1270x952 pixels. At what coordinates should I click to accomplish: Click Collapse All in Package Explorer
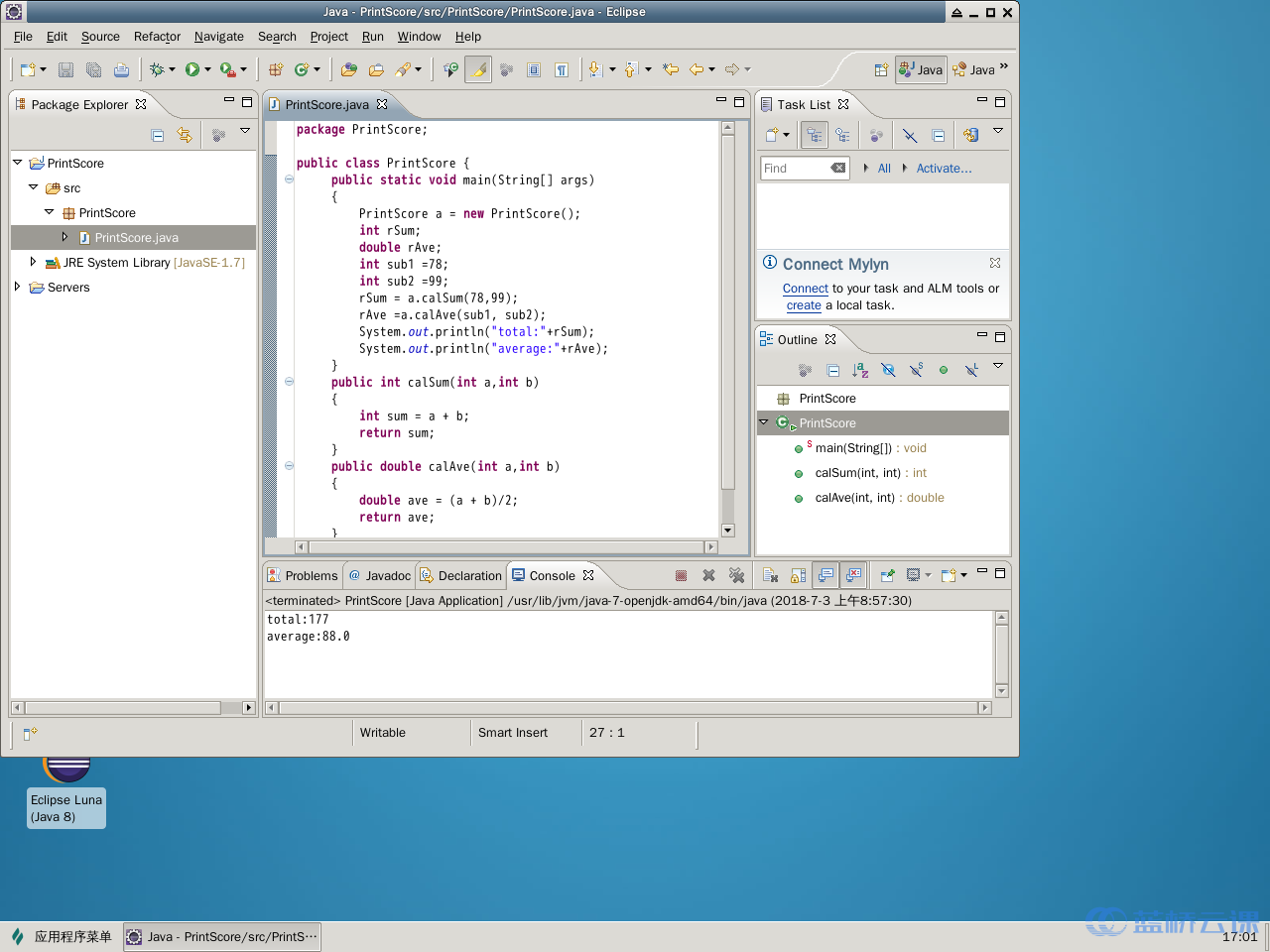tap(158, 135)
